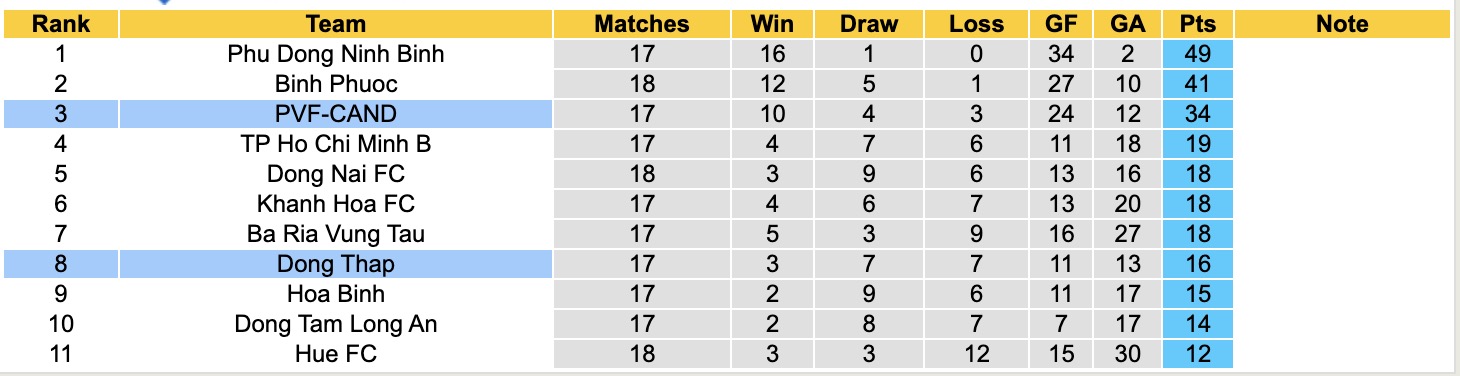This screenshot has width=1460, height=376.
Task: Select Dong Tam Long An team
Action: coord(336,324)
